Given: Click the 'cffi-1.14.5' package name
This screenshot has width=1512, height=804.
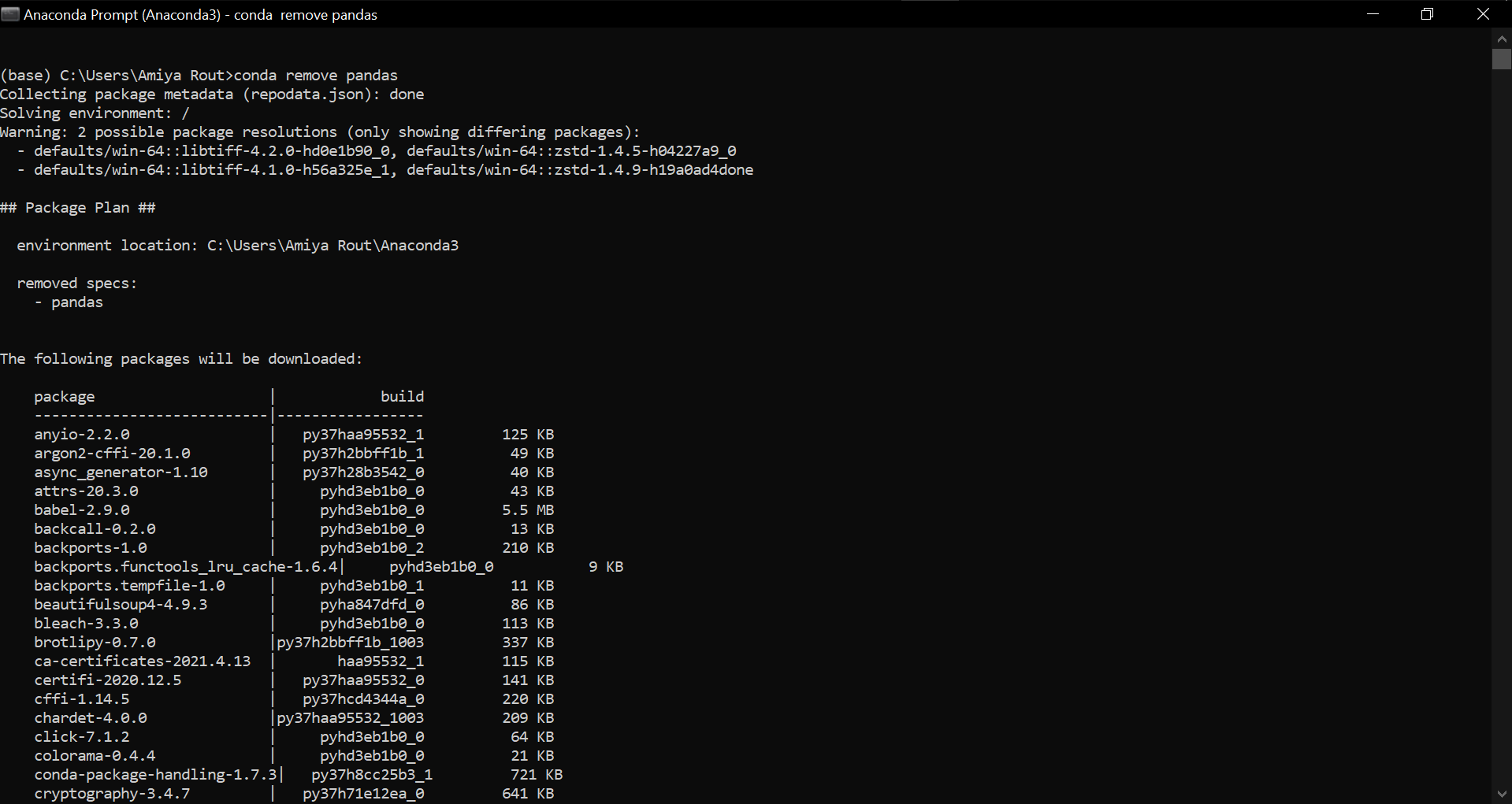Looking at the screenshot, I should (x=82, y=699).
